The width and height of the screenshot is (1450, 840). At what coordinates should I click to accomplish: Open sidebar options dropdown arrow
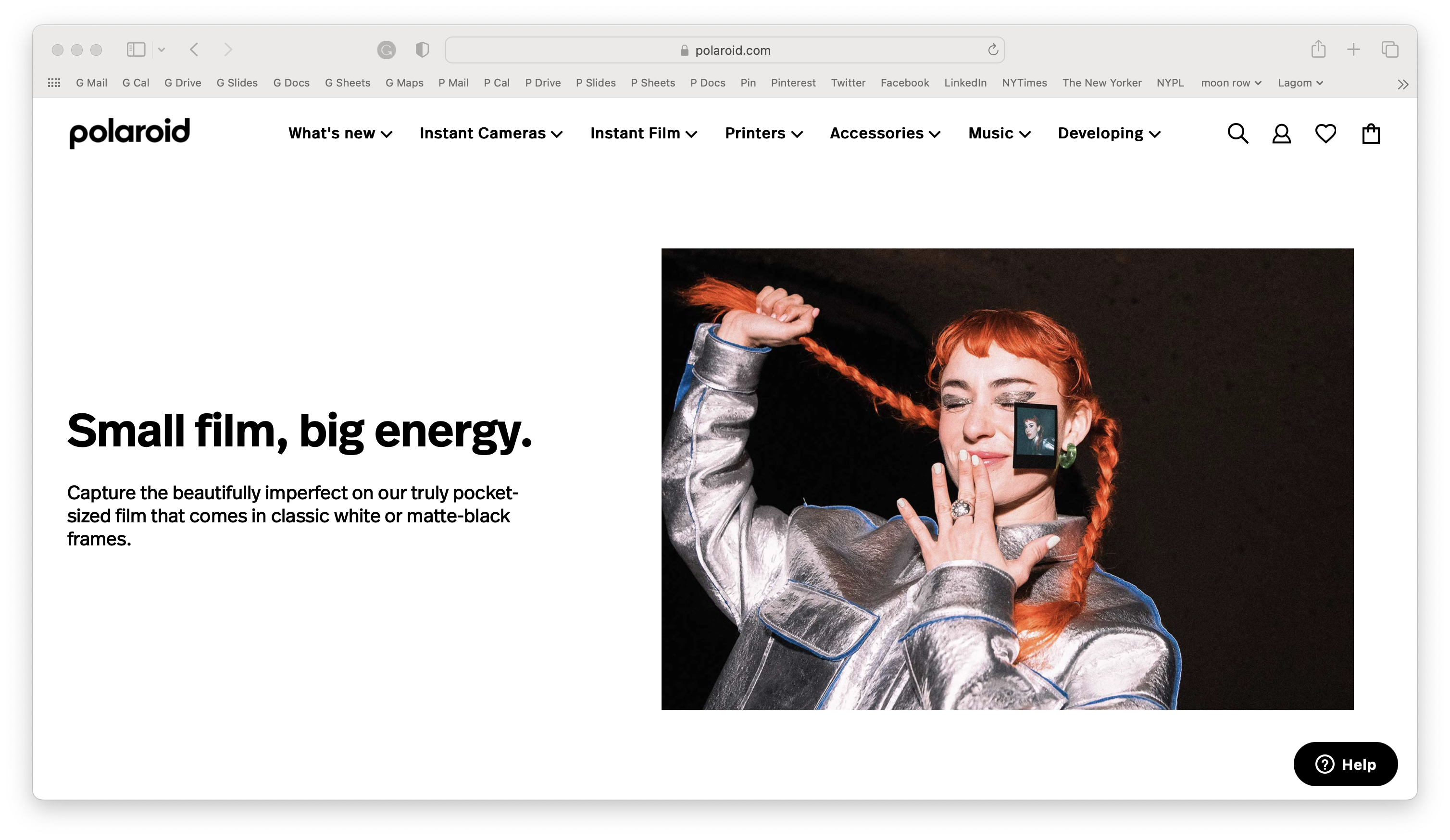[x=162, y=50]
